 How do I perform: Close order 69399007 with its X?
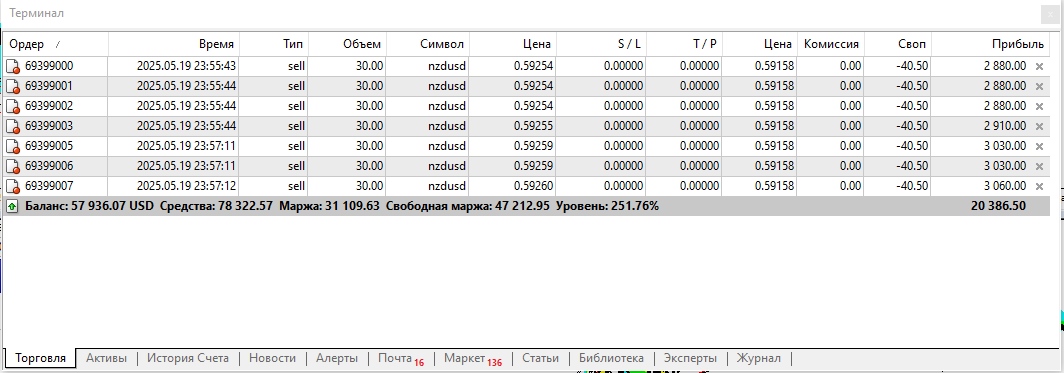pyautogui.click(x=1039, y=186)
